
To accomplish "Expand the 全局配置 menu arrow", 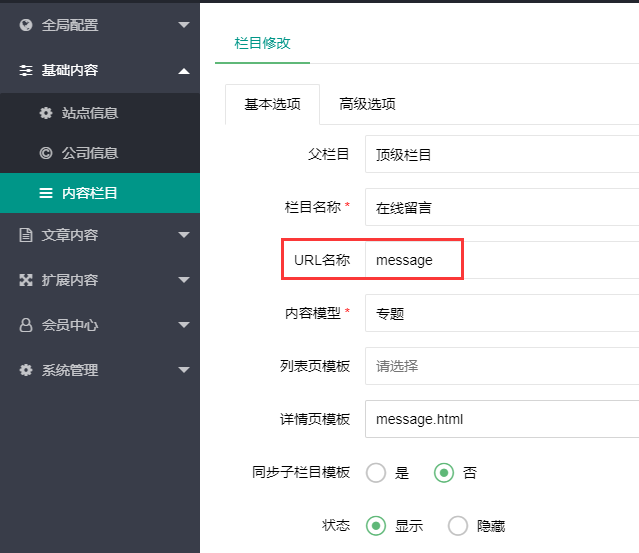I will [x=183, y=25].
